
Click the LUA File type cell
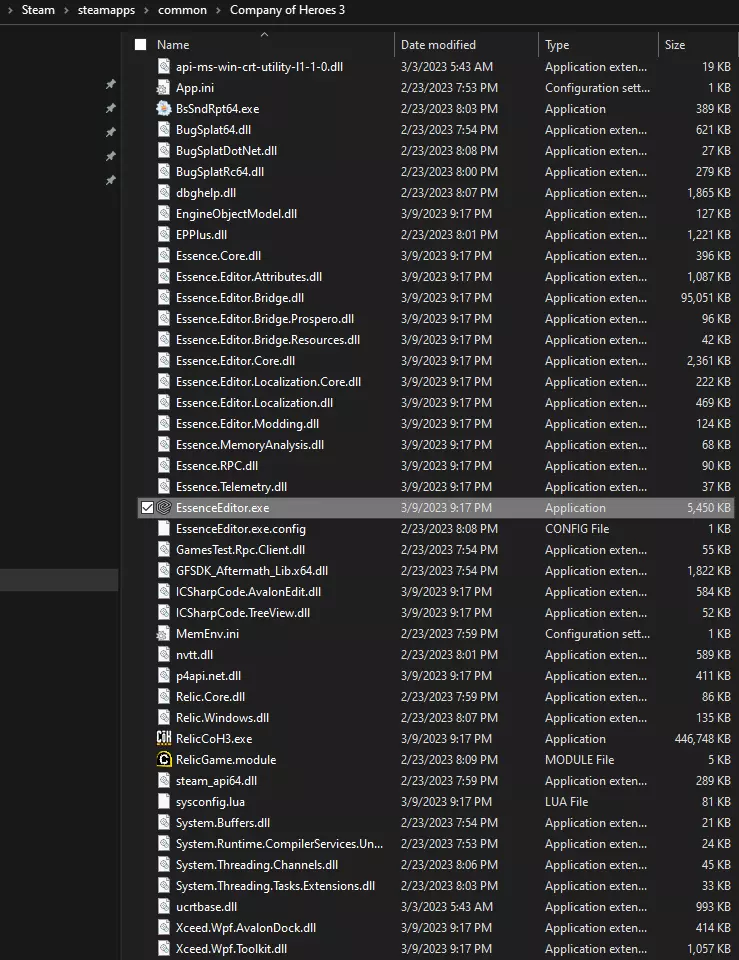coord(566,801)
